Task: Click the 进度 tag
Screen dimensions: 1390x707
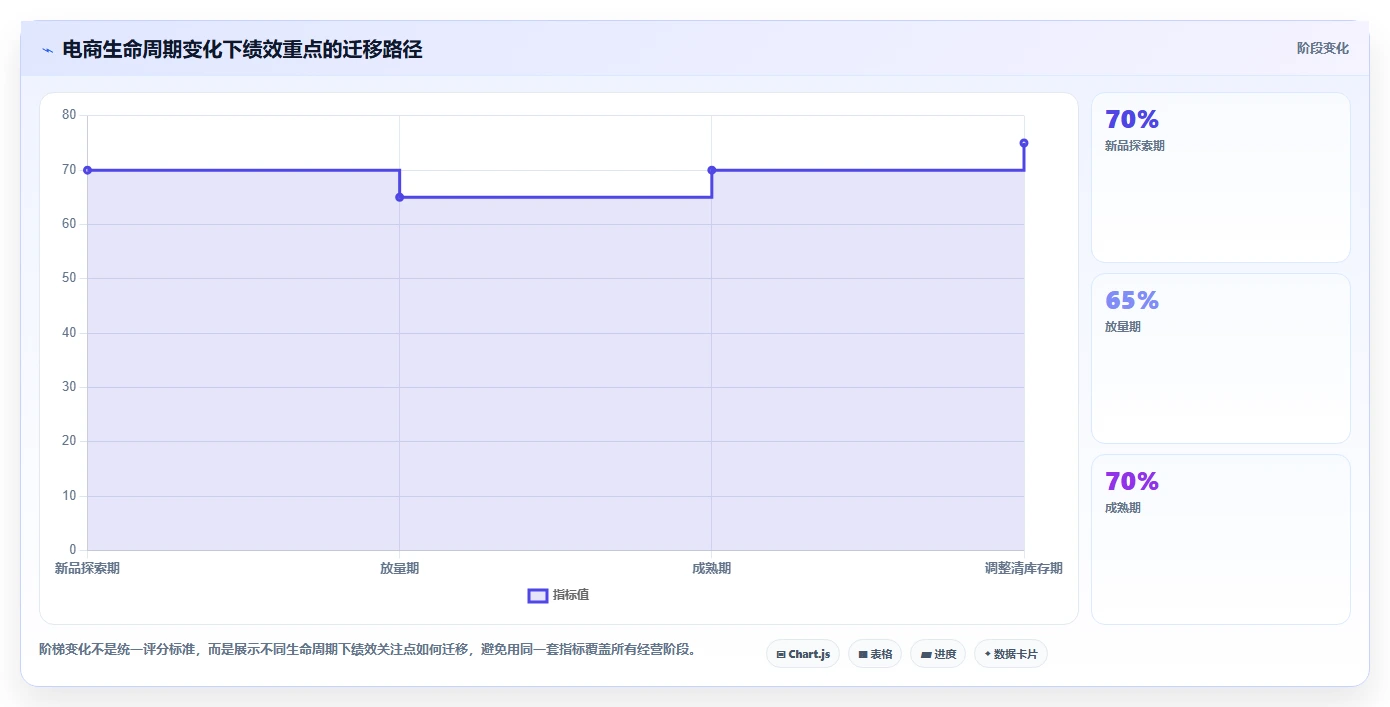Action: click(938, 654)
